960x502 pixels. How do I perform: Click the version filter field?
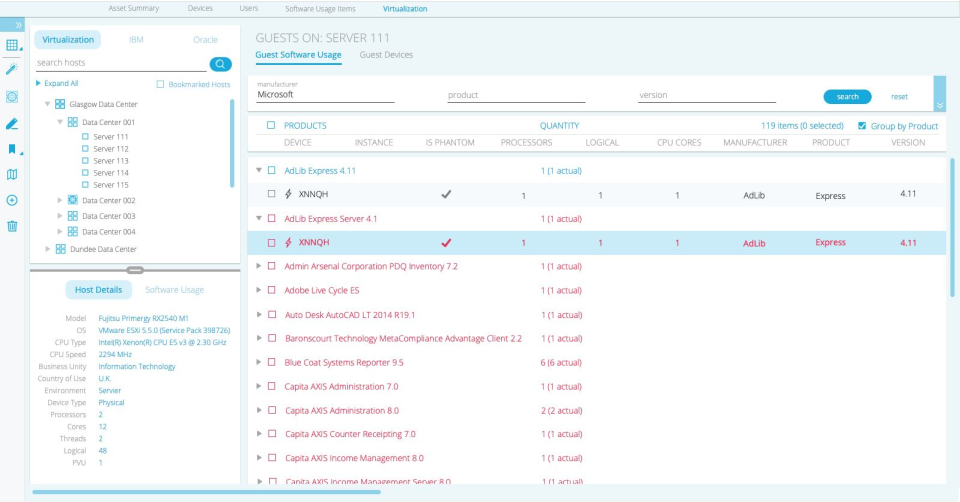coord(707,96)
